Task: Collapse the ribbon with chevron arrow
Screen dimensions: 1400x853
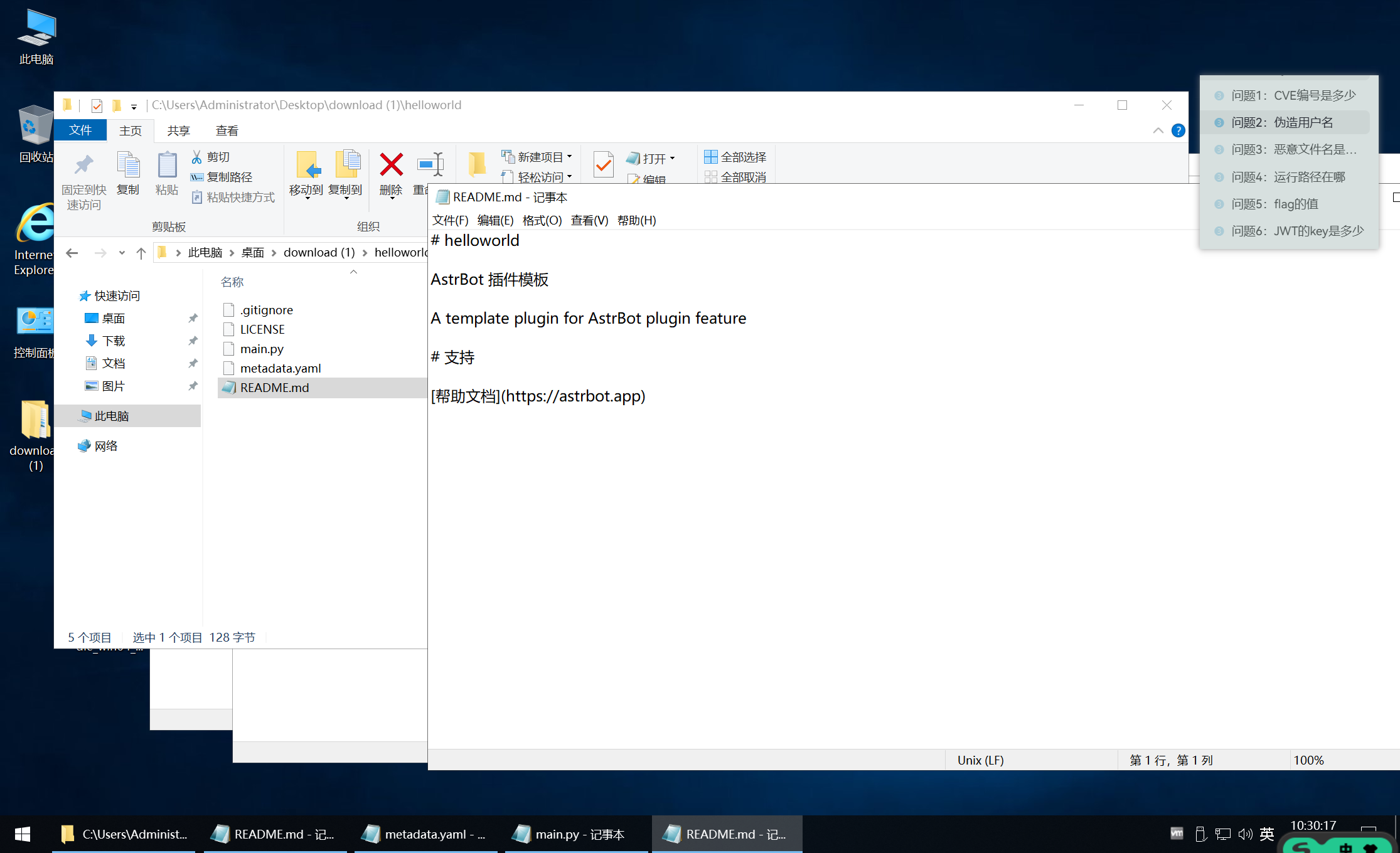Action: (1158, 130)
